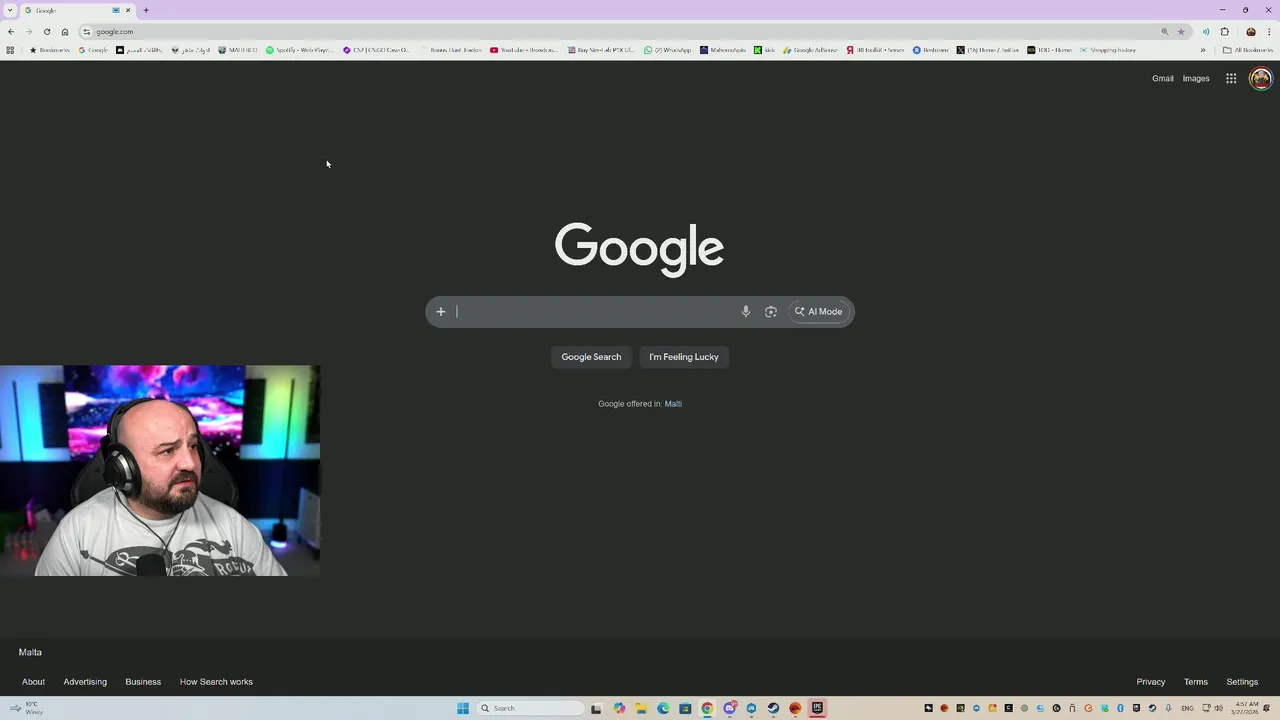Viewport: 1280px width, 720px height.
Task: Switch Google language to Malti
Action: point(673,404)
